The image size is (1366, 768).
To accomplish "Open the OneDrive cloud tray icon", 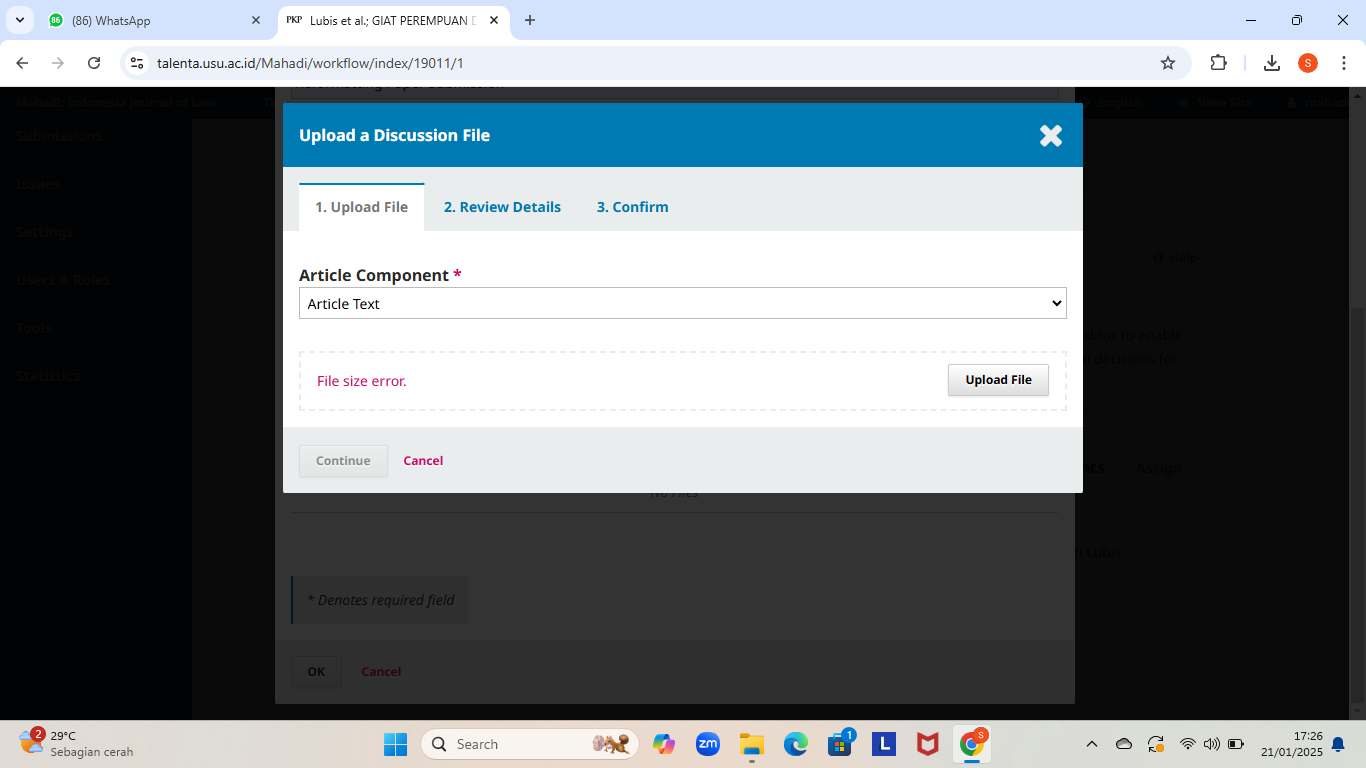I will coord(1124,744).
